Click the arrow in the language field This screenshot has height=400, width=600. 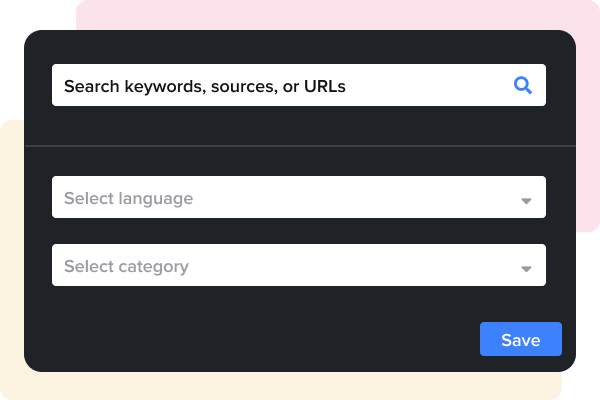(x=526, y=200)
